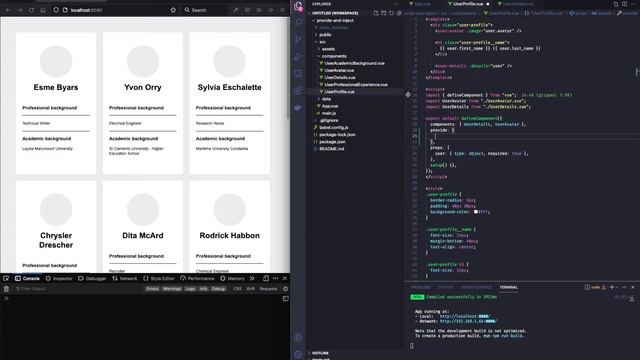640x360 pixels.
Task: Switch to the Inspector devtools tab
Action: 59,278
